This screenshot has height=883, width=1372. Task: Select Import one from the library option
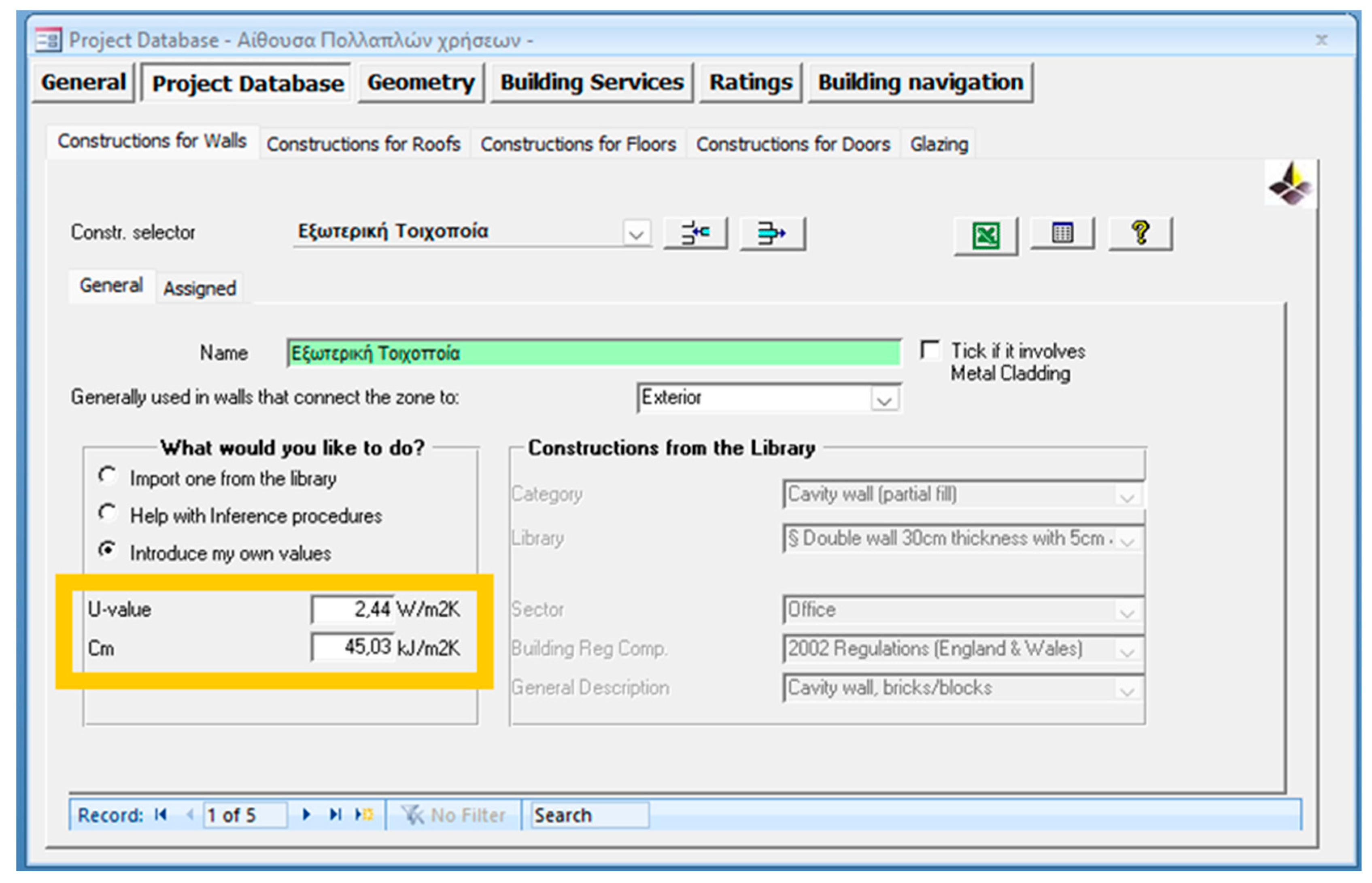(x=106, y=475)
